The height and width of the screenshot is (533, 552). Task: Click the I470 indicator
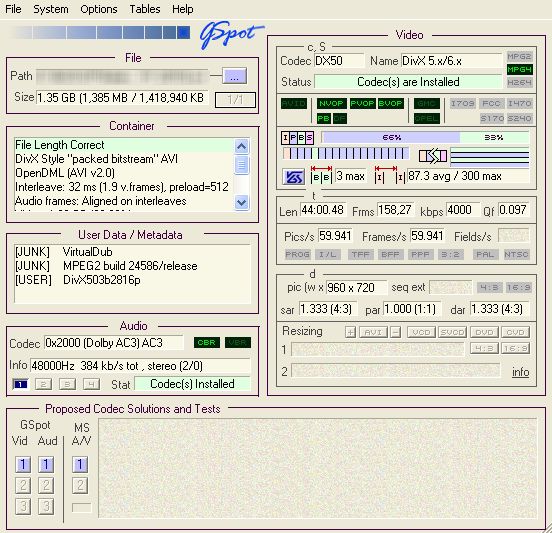tap(519, 104)
